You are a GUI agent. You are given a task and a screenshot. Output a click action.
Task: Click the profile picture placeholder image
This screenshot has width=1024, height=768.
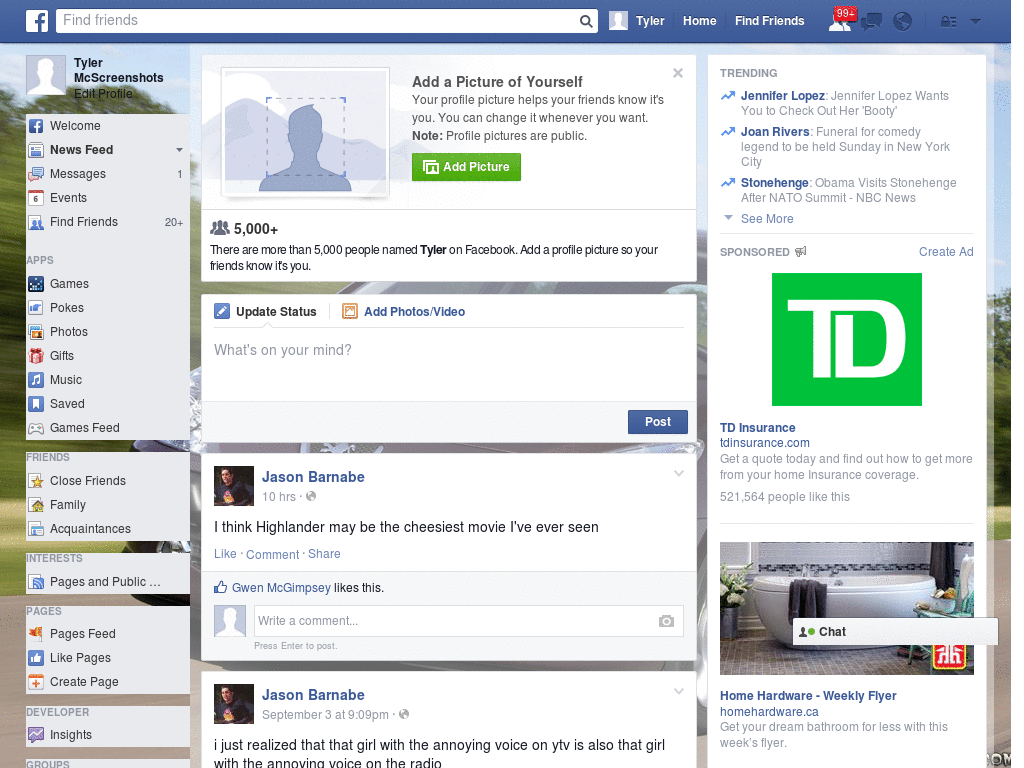pos(306,133)
